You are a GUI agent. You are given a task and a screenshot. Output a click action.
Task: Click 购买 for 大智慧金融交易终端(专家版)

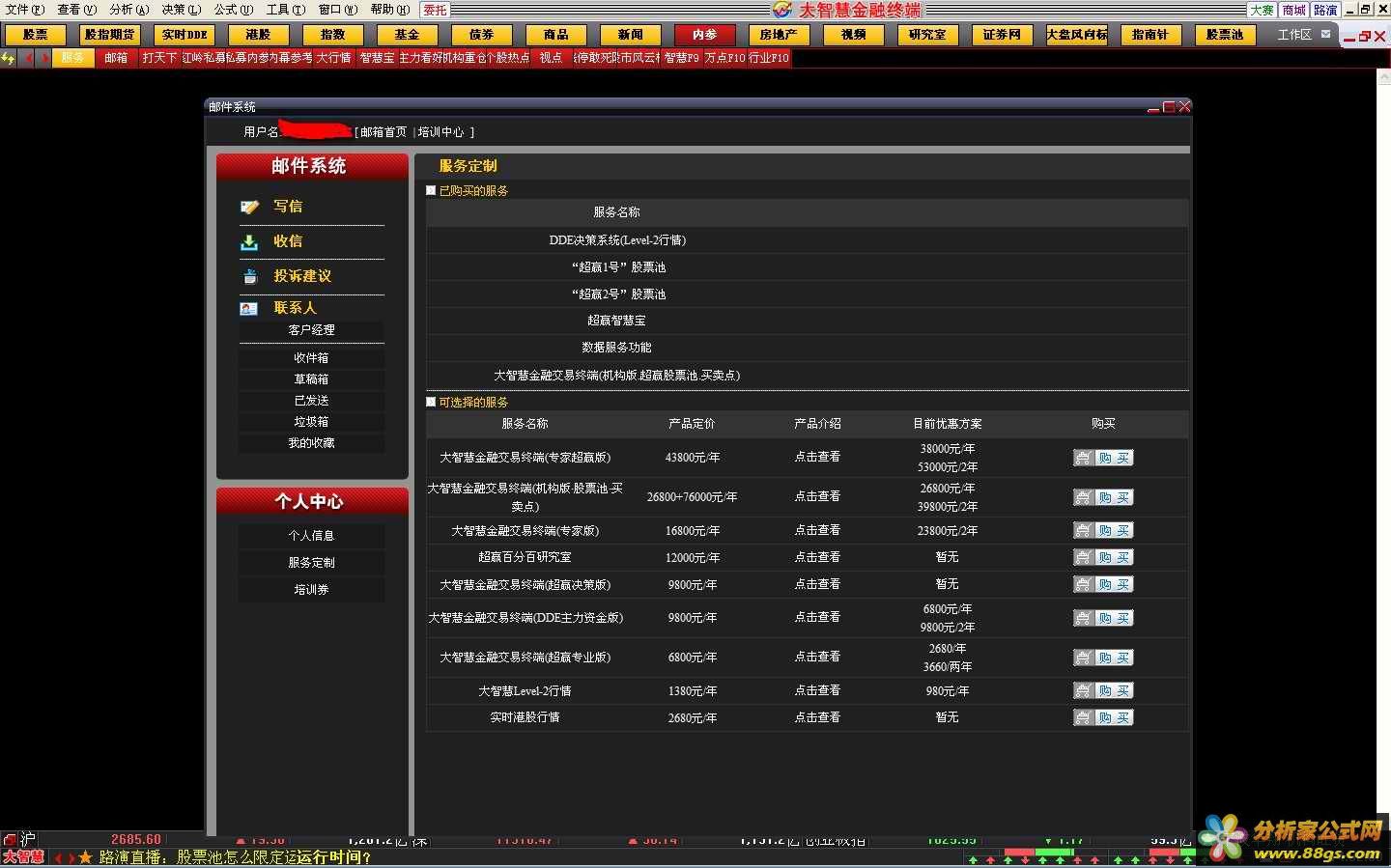[1103, 530]
